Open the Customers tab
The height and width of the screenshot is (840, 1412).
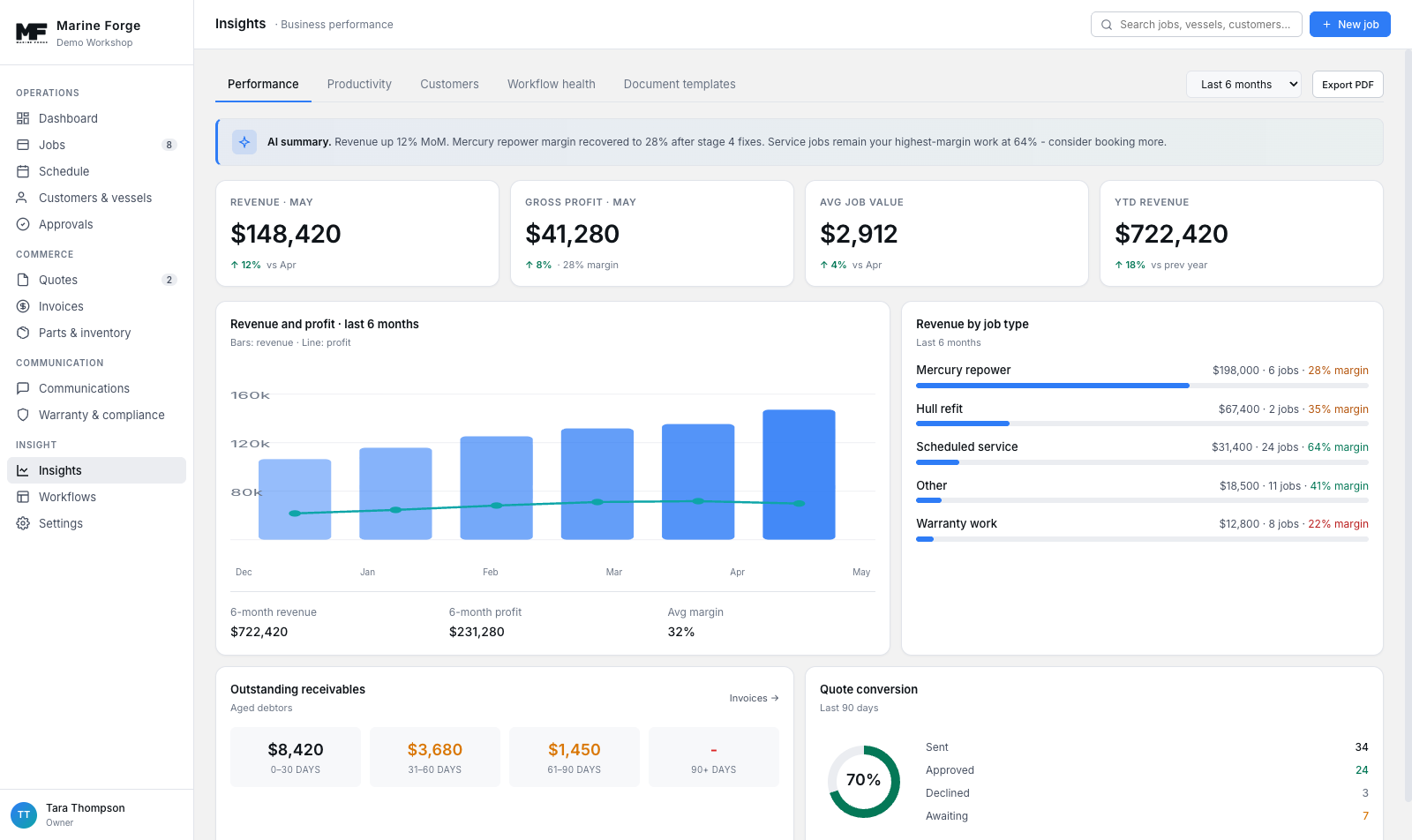[449, 85]
